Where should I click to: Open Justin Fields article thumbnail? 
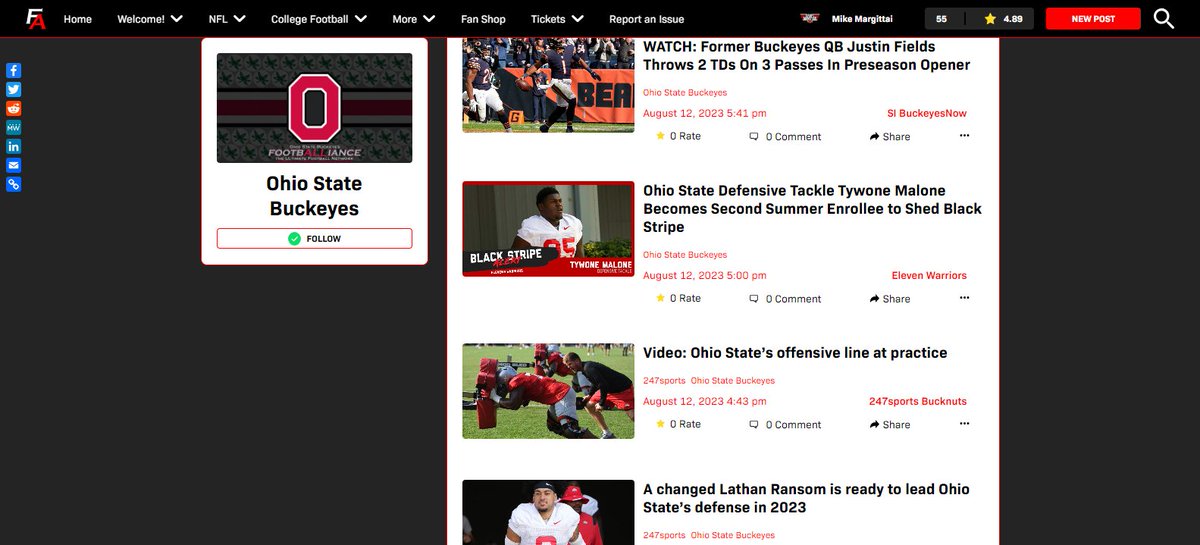click(548, 85)
